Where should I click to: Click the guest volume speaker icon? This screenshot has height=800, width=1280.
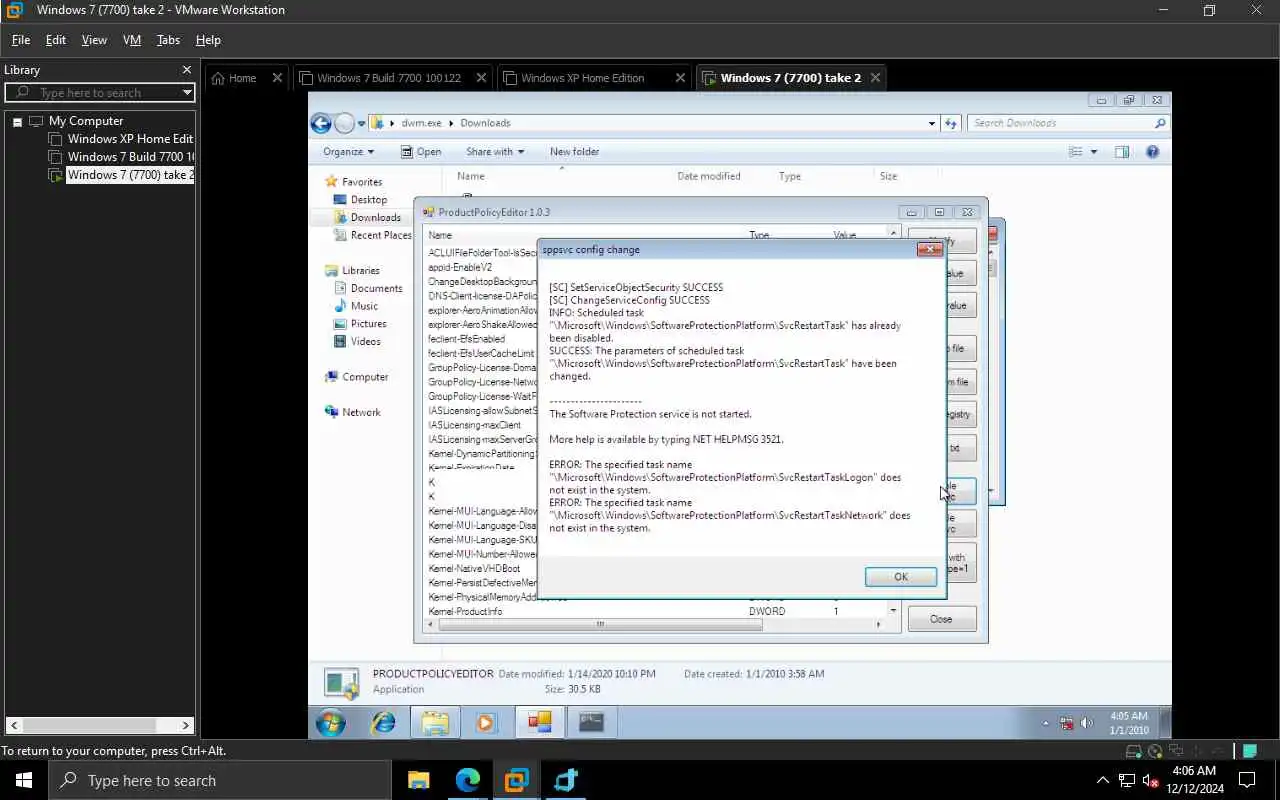pyautogui.click(x=1086, y=723)
